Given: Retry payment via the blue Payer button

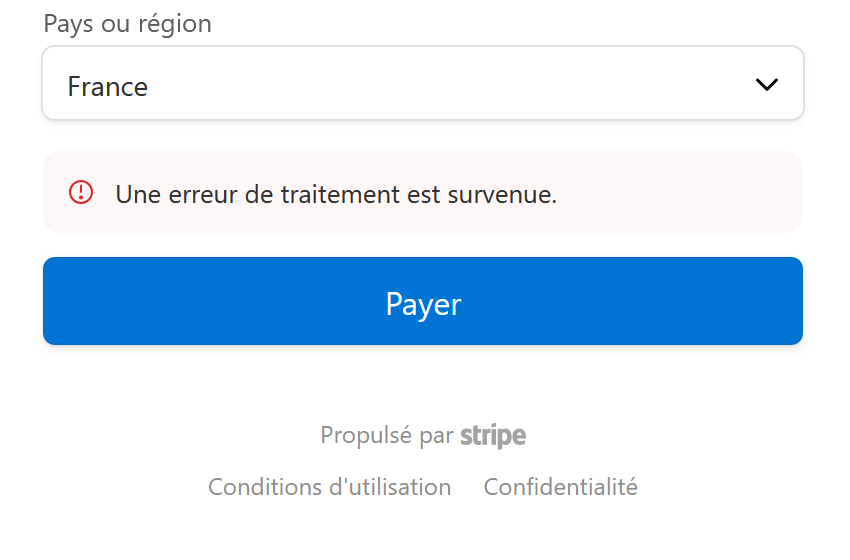Looking at the screenshot, I should coord(423,301).
